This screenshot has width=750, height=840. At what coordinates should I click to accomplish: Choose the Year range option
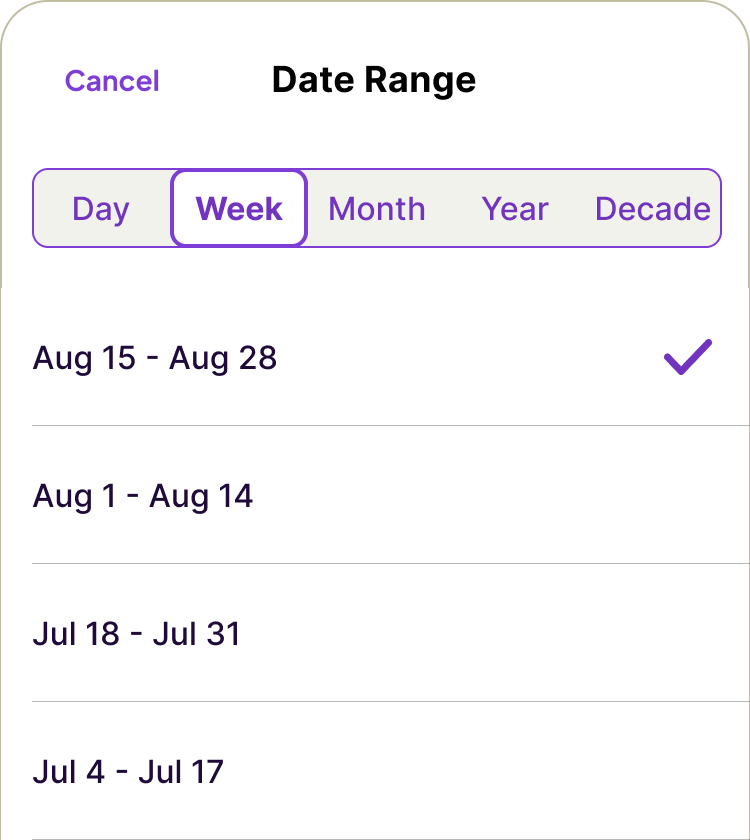point(515,209)
